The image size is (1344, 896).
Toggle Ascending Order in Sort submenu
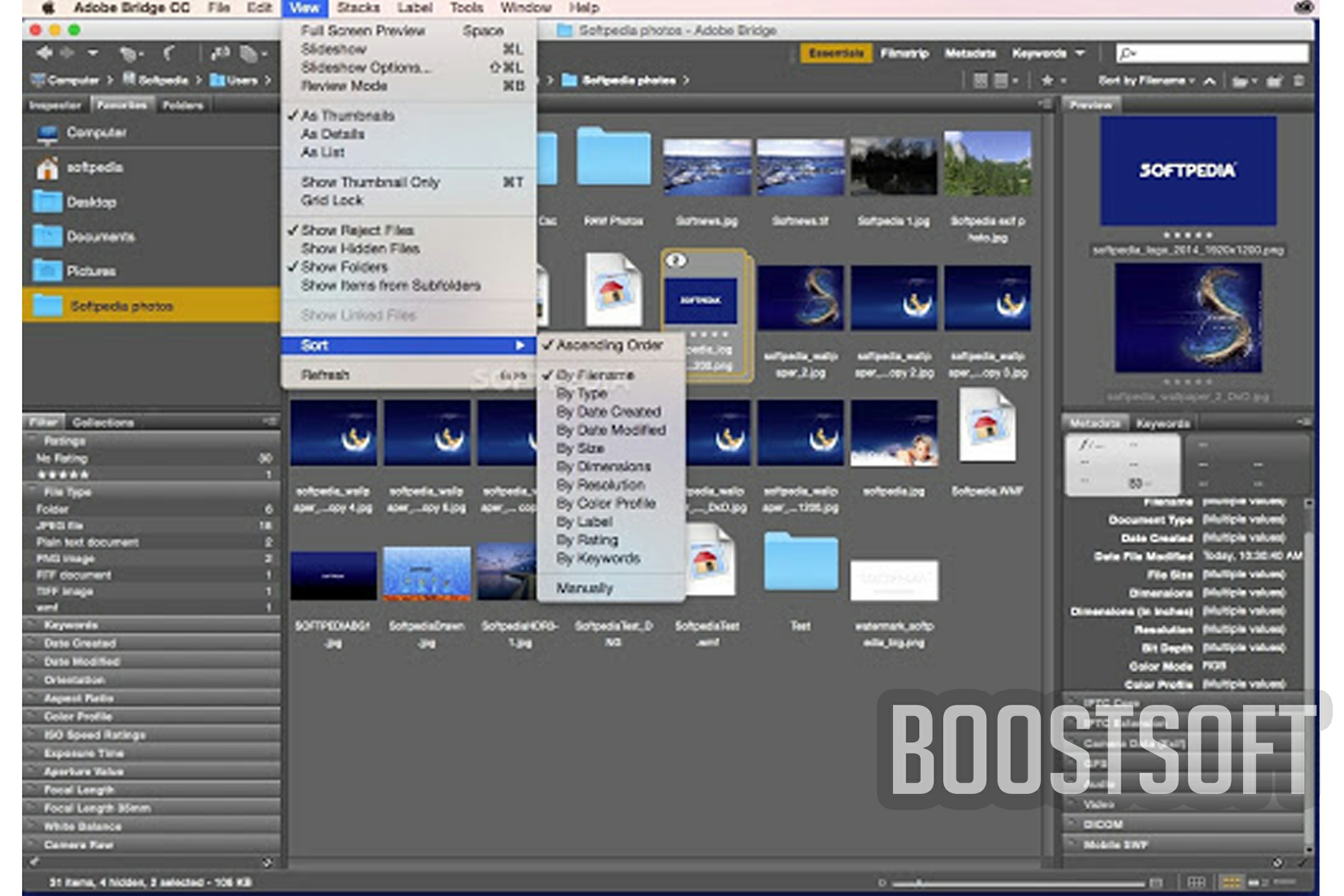(610, 345)
